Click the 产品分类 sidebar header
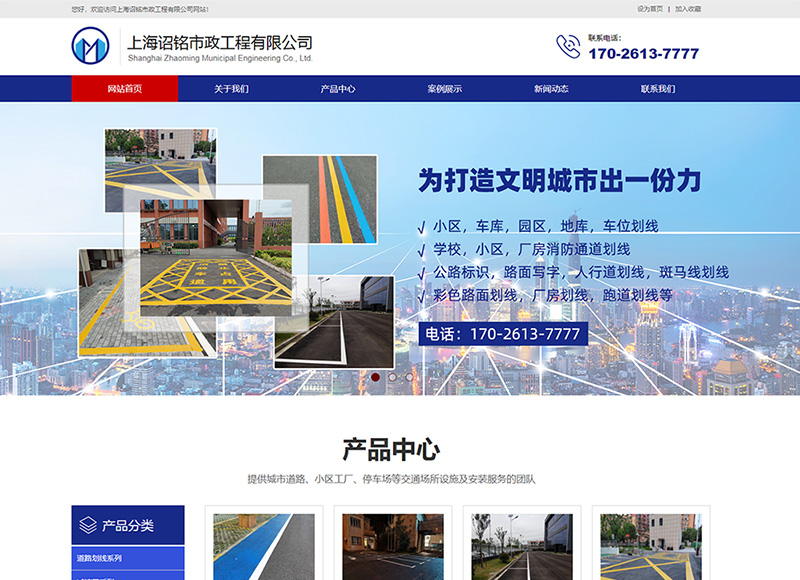Screen dimensions: 800x580 [128, 525]
